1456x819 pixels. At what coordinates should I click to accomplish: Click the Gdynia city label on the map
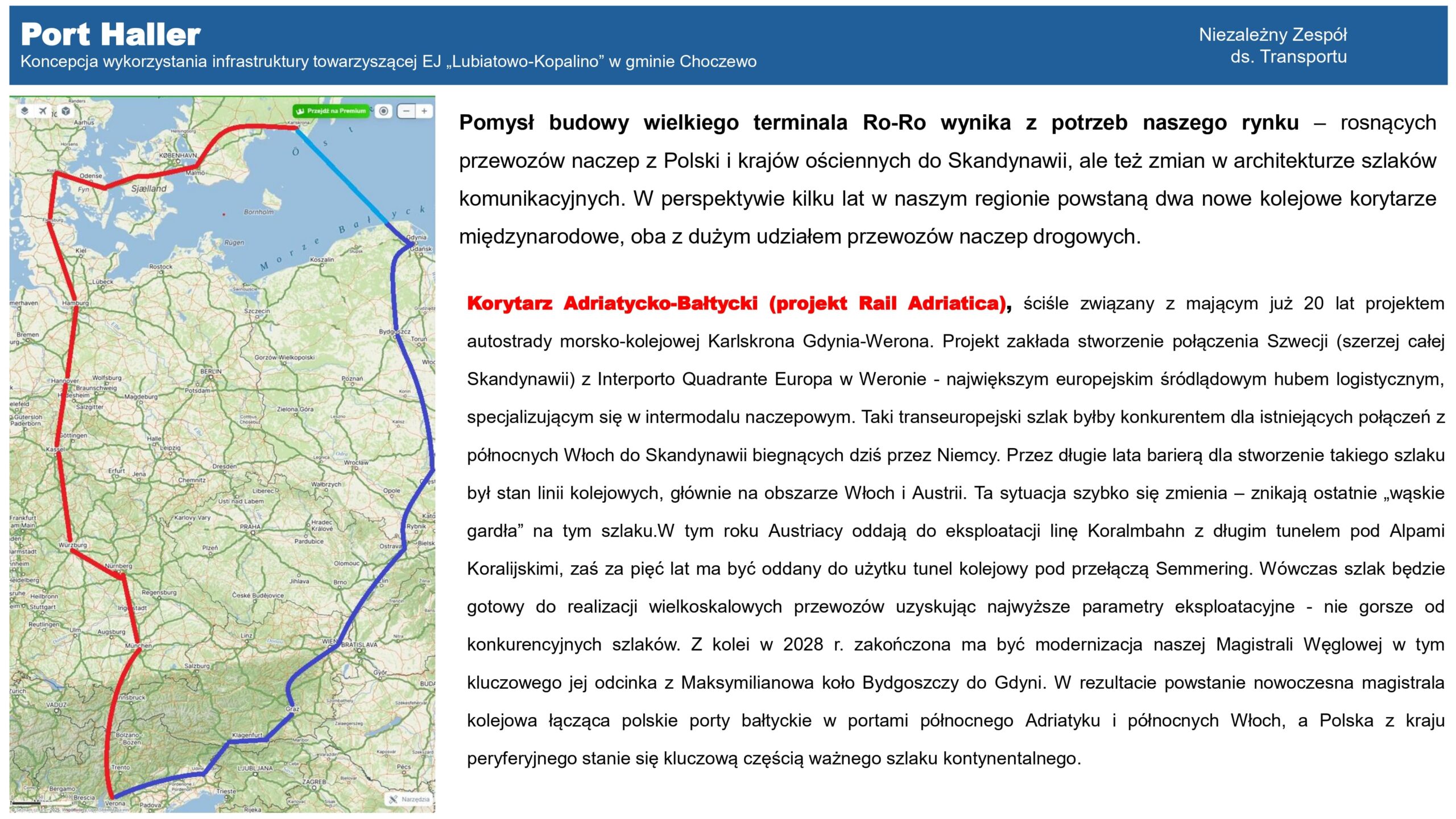(x=416, y=237)
